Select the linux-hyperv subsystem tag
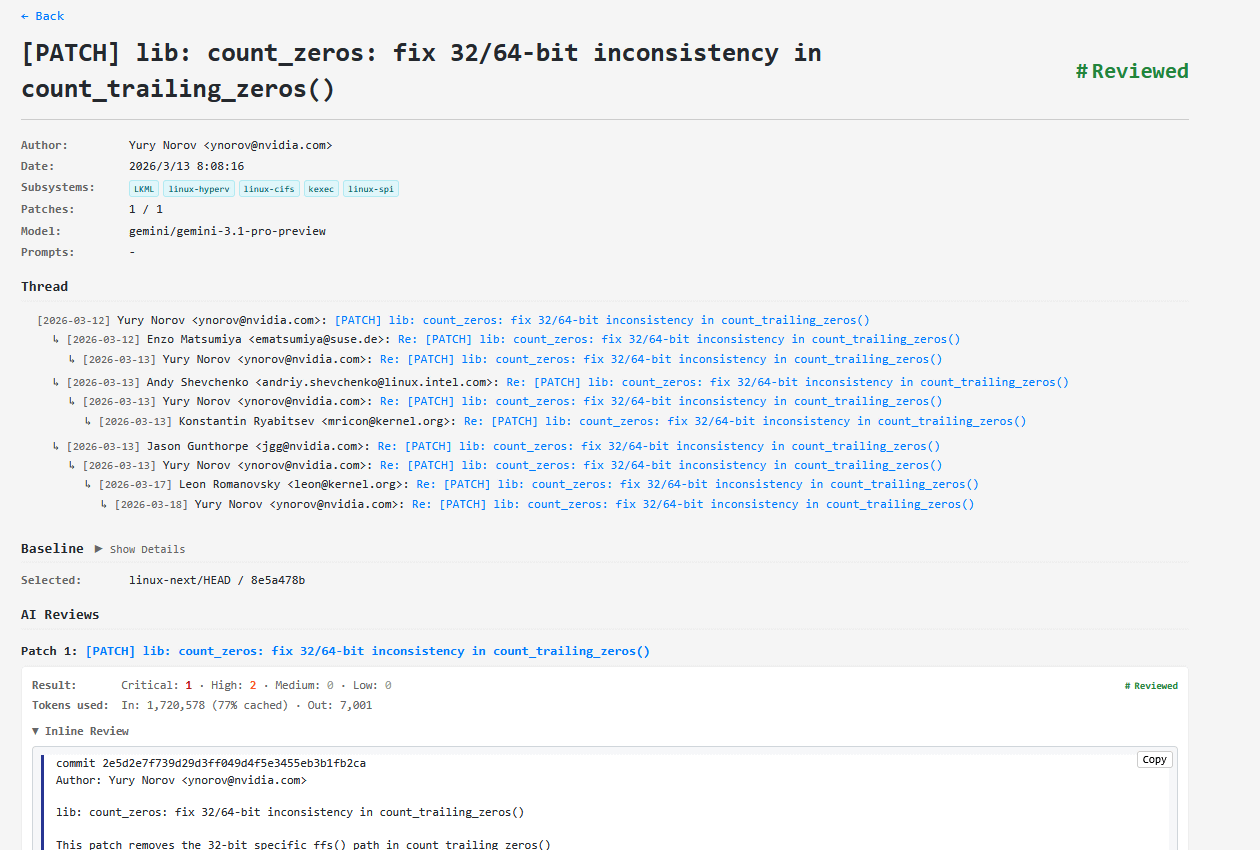1260x850 pixels. (197, 189)
